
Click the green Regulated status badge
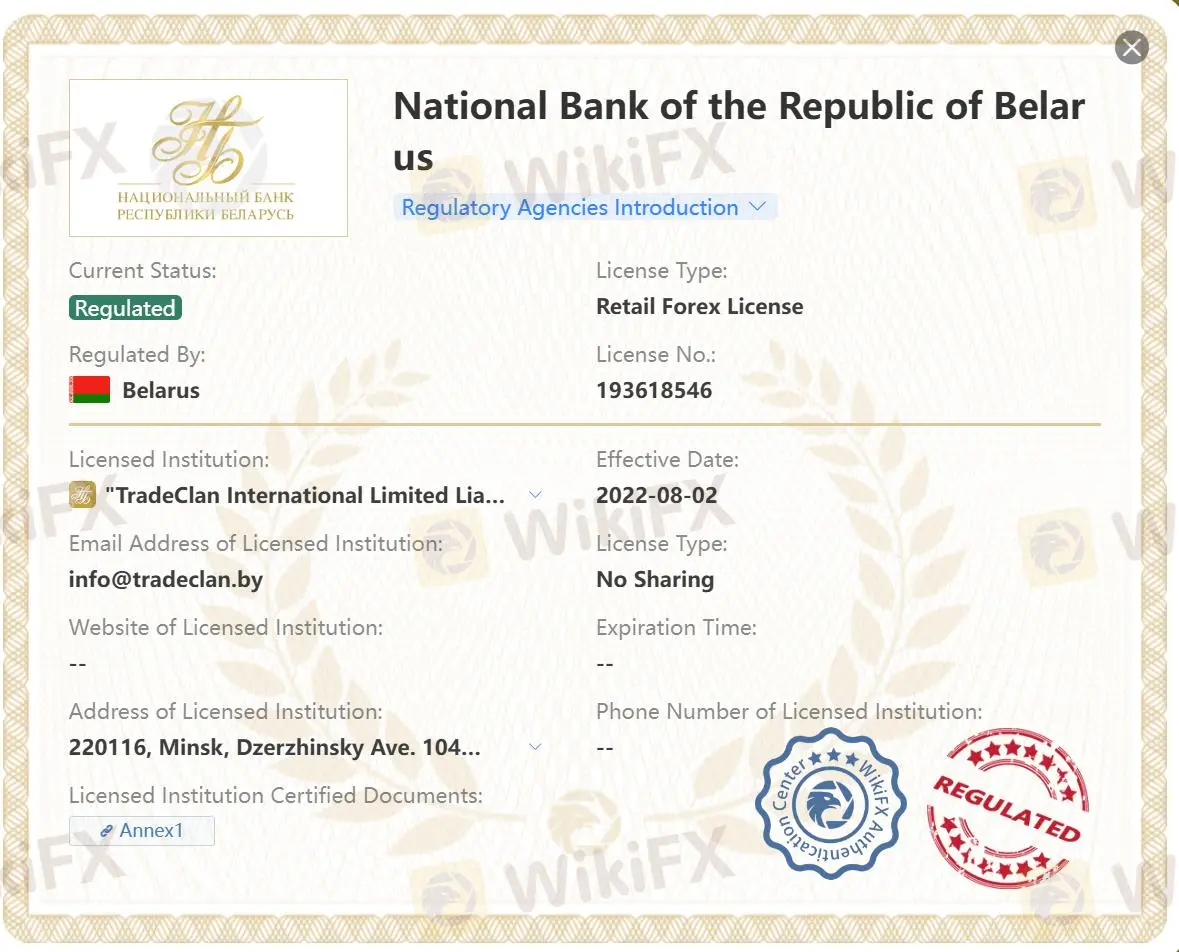(125, 308)
